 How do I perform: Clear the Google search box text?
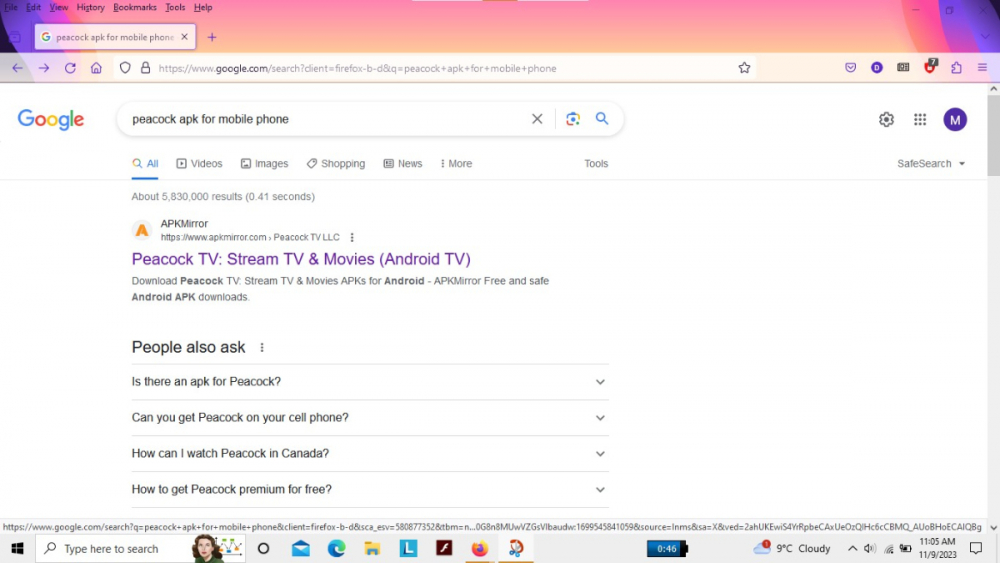tap(537, 119)
